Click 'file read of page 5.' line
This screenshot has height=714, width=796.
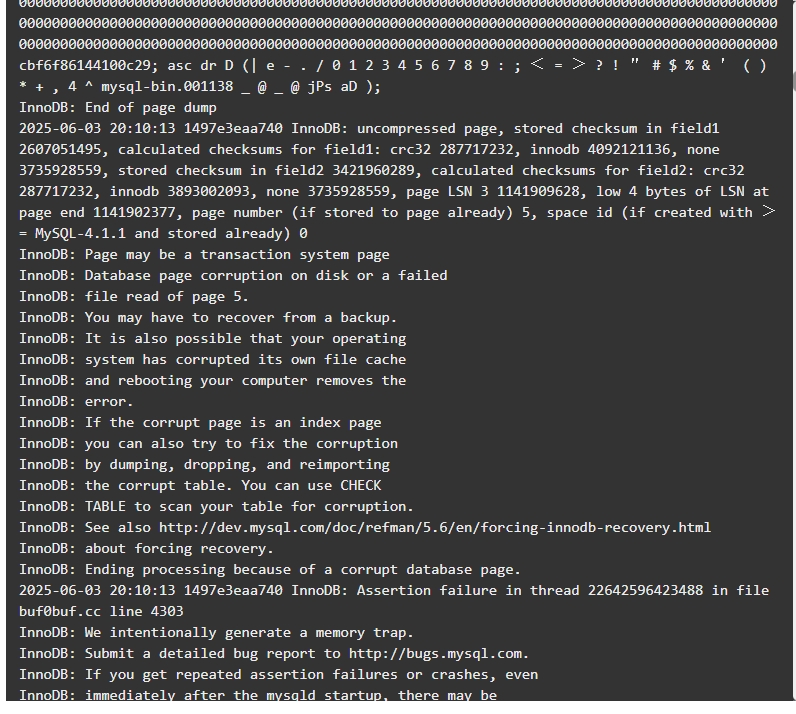[134, 297]
